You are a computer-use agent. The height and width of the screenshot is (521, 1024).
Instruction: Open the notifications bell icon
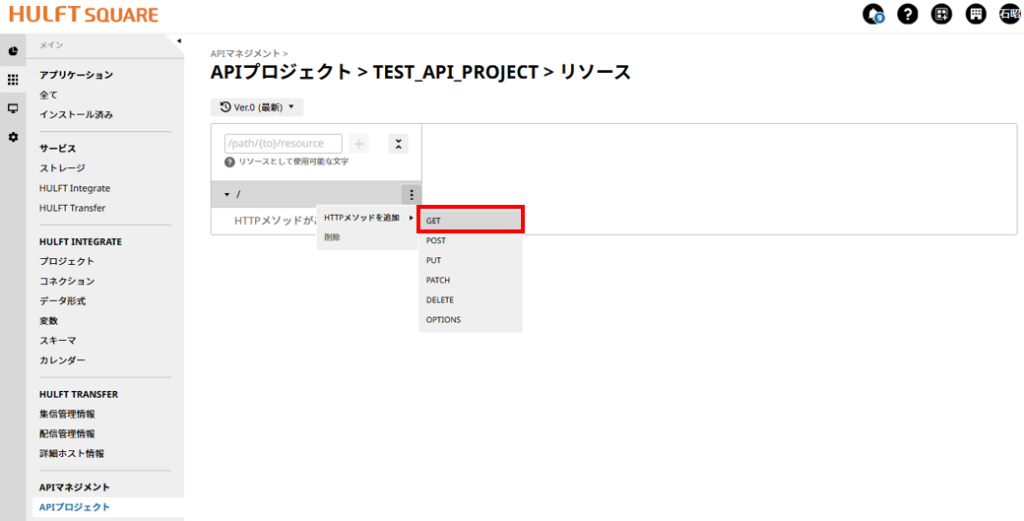872,14
